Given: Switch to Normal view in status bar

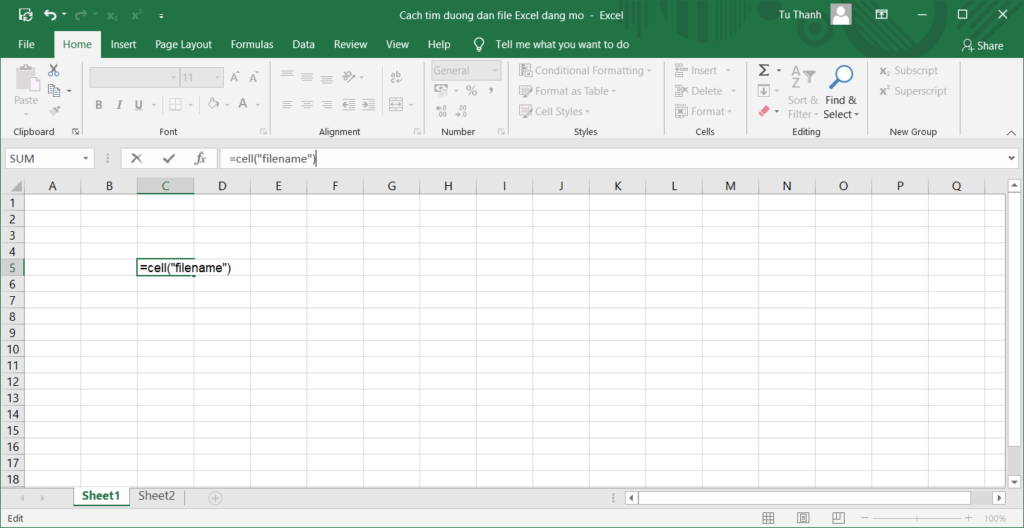Looking at the screenshot, I should pyautogui.click(x=768, y=518).
